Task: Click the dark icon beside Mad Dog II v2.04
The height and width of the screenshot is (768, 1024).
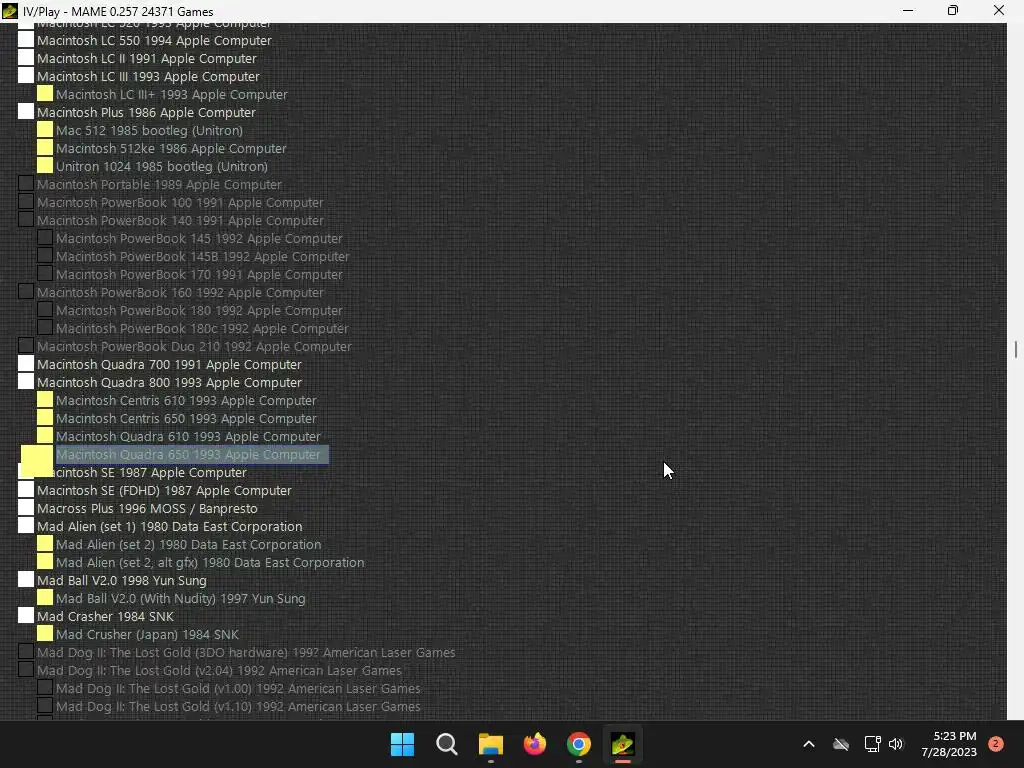Action: click(25, 670)
